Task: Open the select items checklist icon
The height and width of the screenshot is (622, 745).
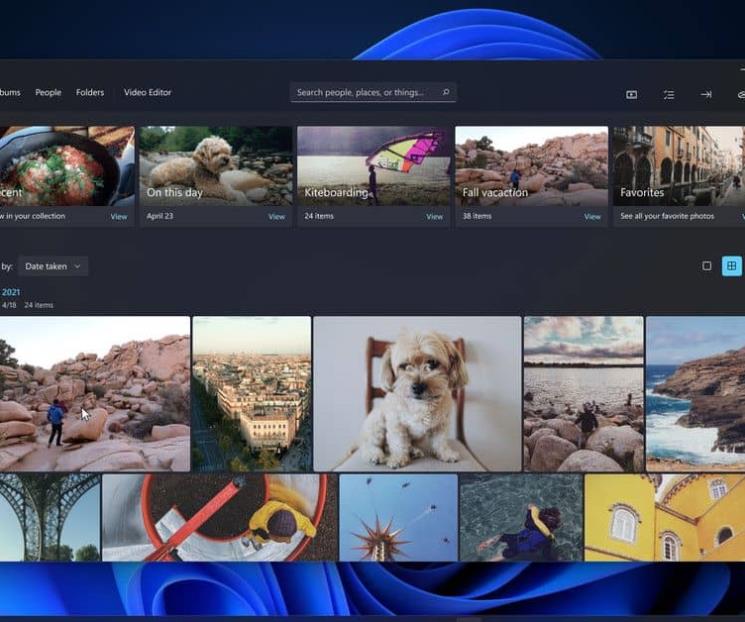Action: click(669, 95)
